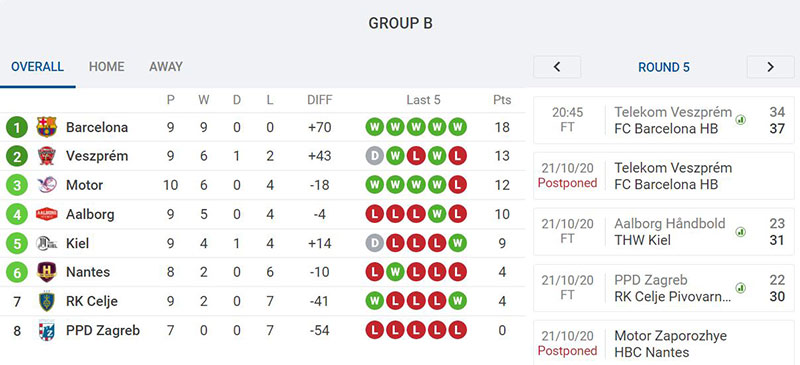Open the postponed Motor Zaporozhye vs Nantes match
800x365 pixels.
[x=664, y=343]
